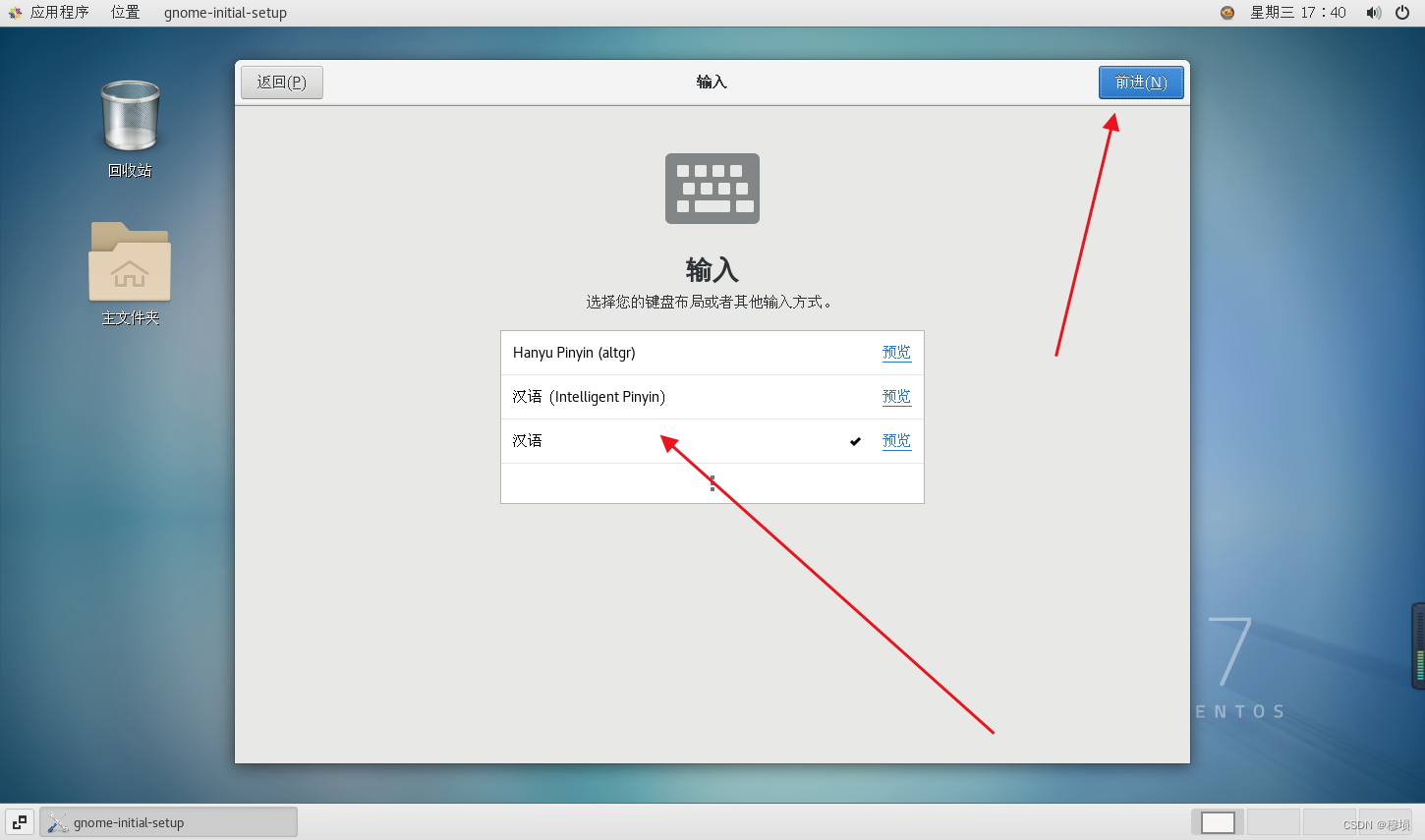1425x840 pixels.
Task: Switch to the first workspace in pager
Action: (1218, 822)
